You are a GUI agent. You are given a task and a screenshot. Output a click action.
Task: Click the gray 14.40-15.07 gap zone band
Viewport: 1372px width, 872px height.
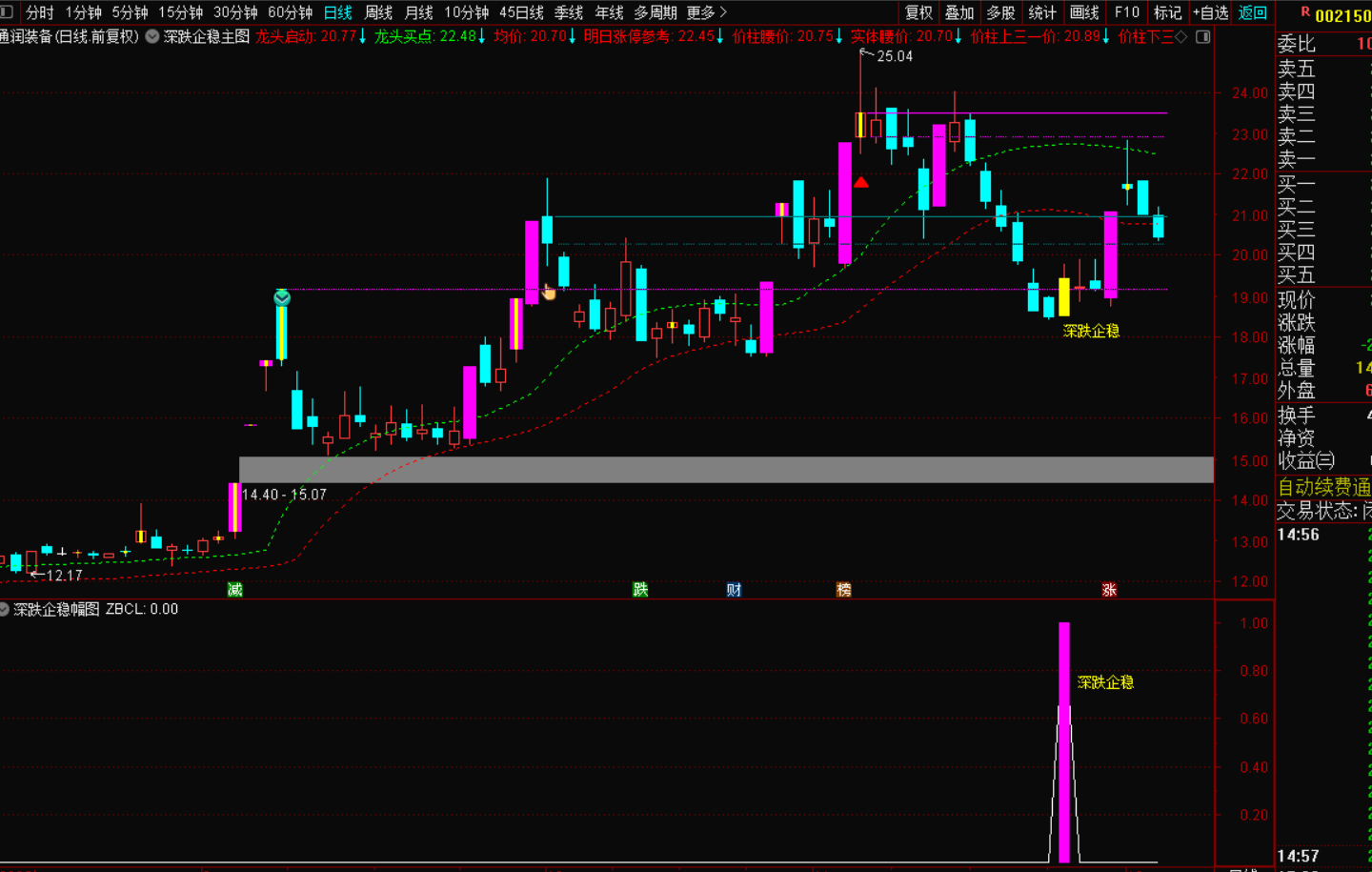724,469
